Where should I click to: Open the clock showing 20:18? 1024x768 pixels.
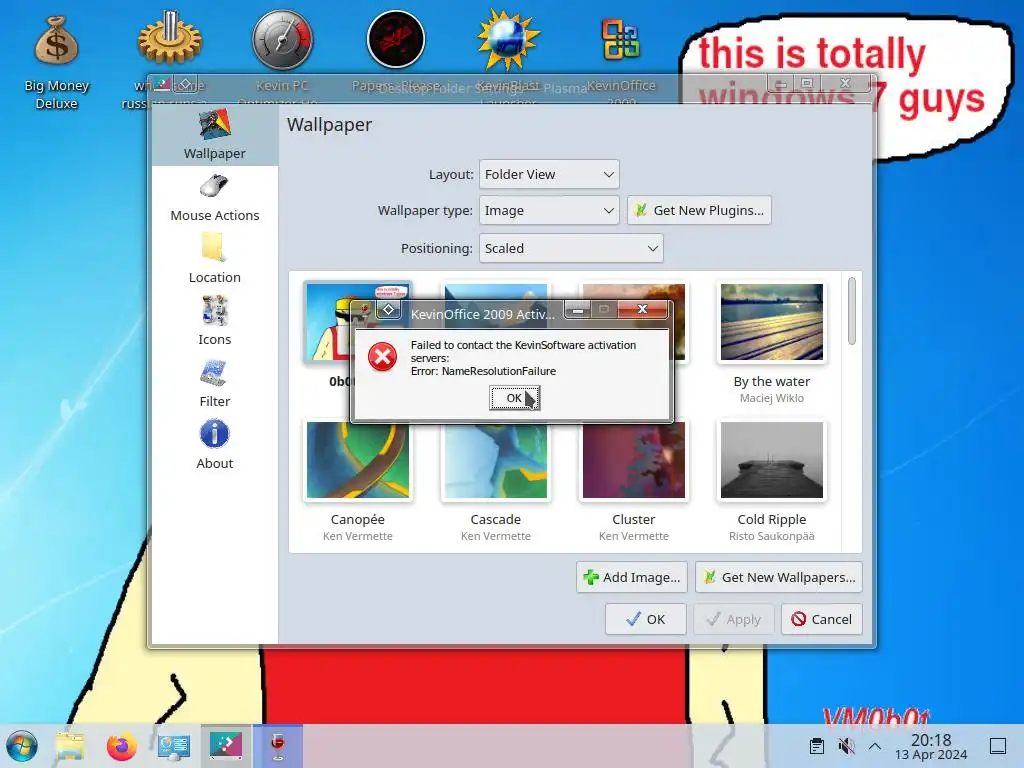pos(931,746)
